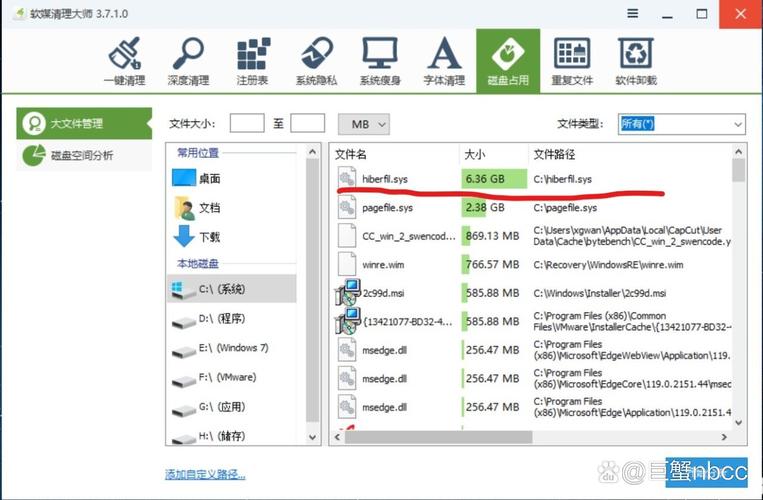Click the D:\ drive icon
The width and height of the screenshot is (763, 500).
coord(183,322)
